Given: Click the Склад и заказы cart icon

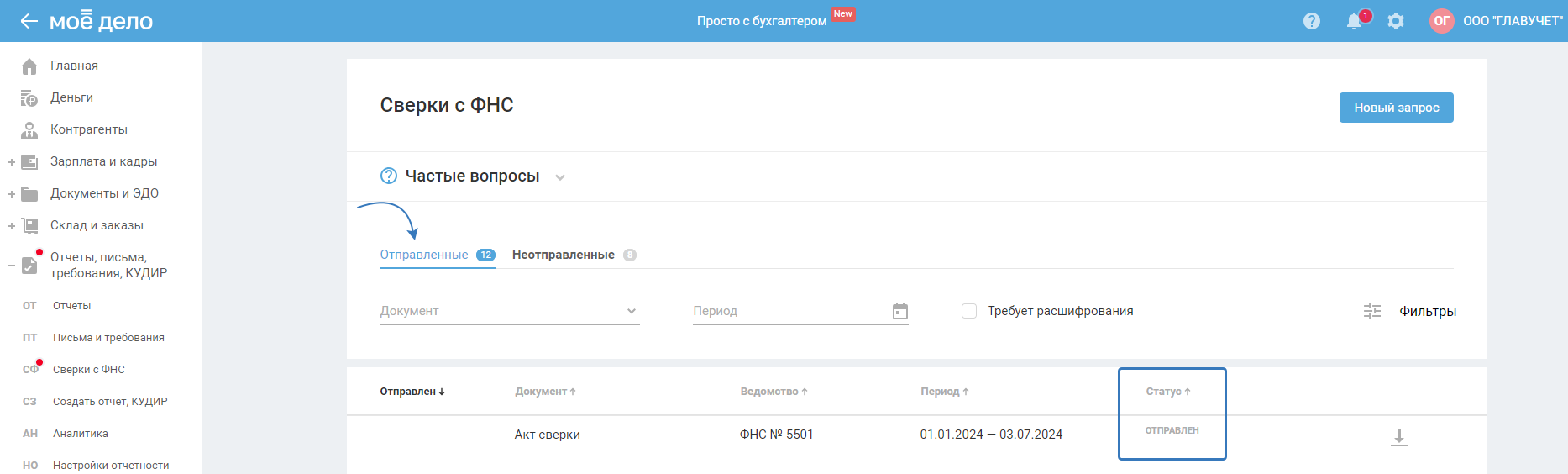Looking at the screenshot, I should pyautogui.click(x=29, y=226).
